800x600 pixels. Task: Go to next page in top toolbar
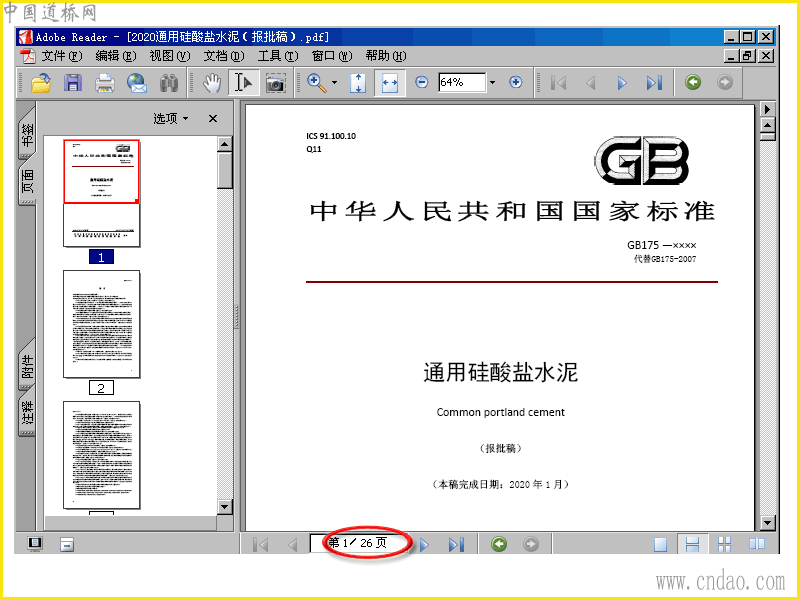622,83
